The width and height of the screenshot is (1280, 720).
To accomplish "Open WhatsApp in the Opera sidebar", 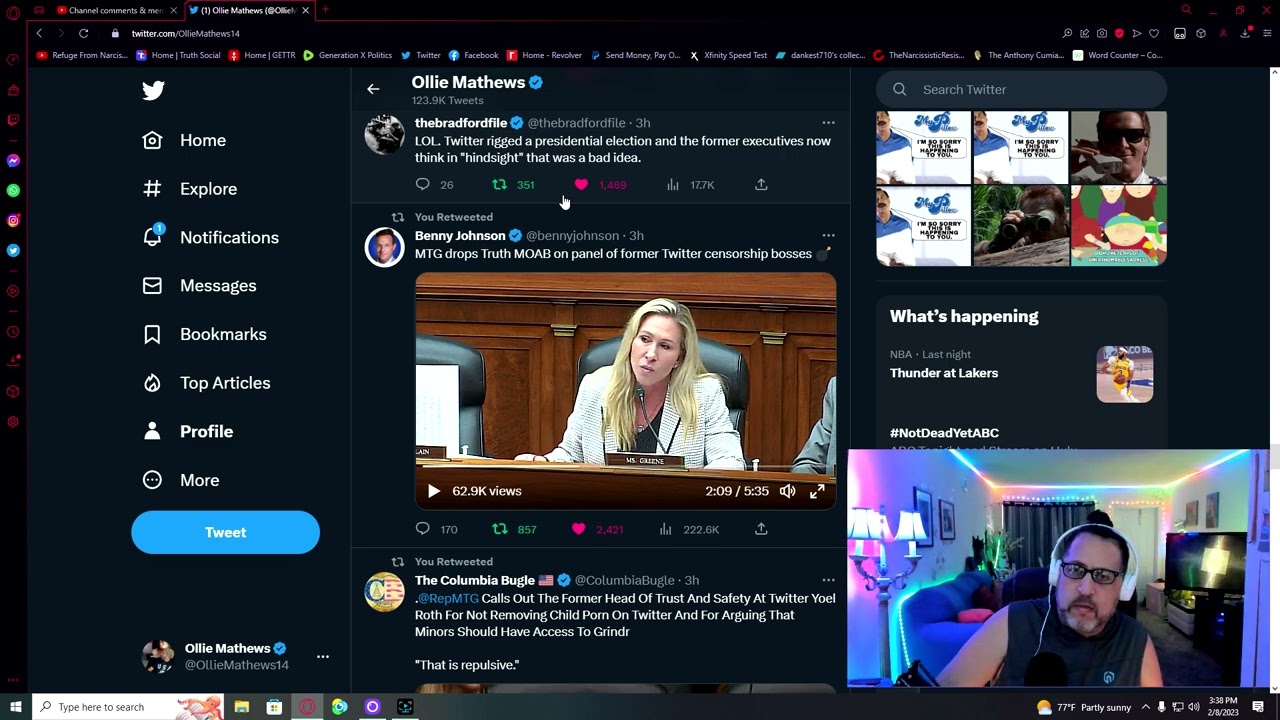I will (13, 190).
